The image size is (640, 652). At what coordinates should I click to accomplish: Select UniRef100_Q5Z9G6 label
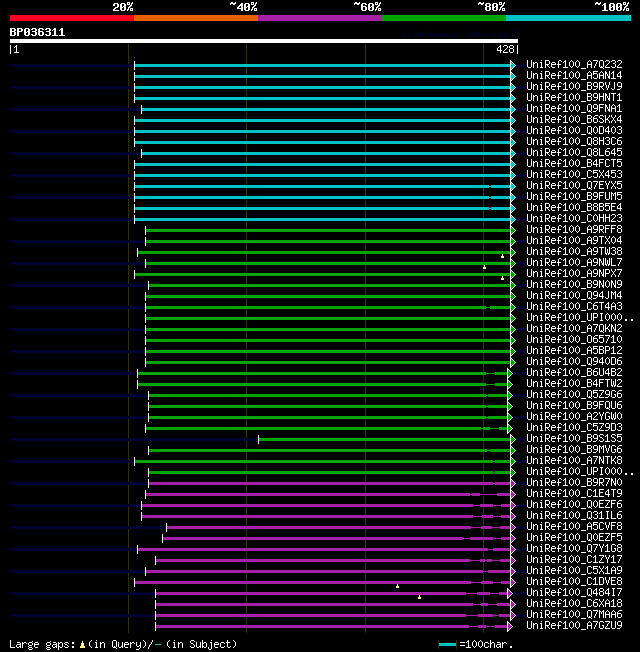(574, 395)
